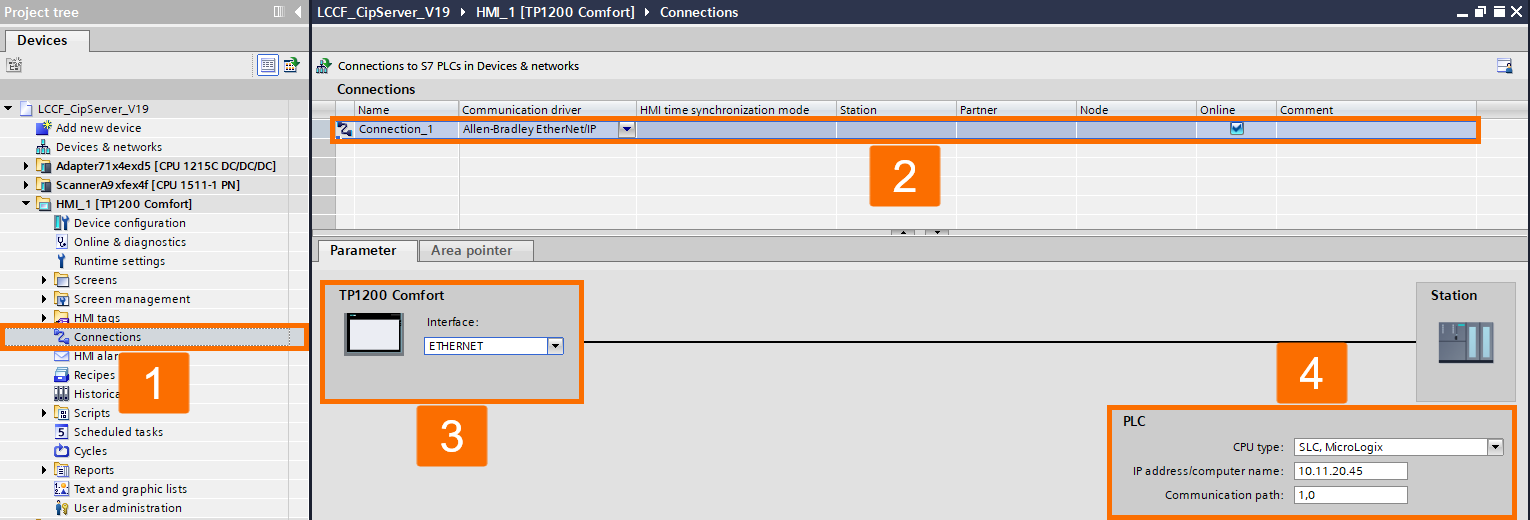Click the Connection_1 name cell

[x=407, y=129]
